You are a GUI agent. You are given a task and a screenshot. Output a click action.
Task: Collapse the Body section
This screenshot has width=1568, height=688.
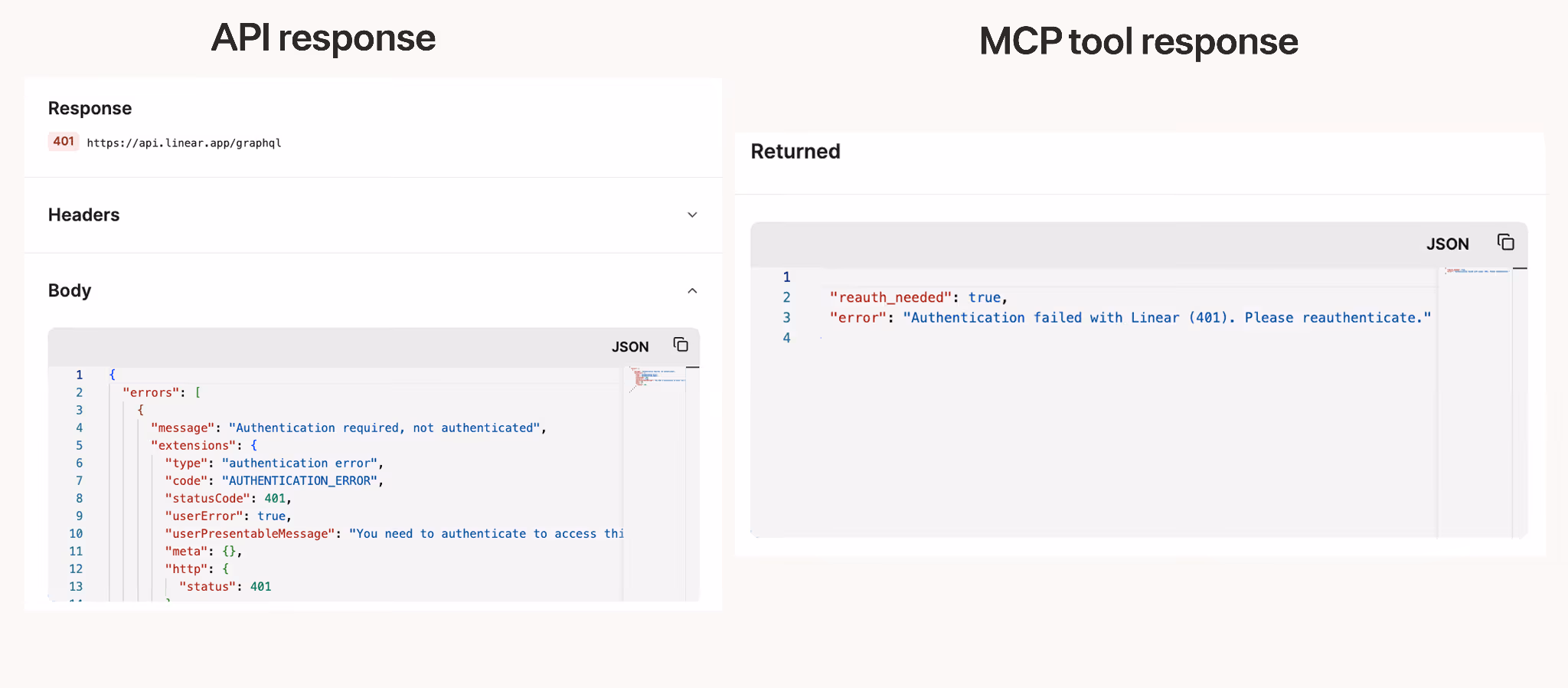[692, 290]
